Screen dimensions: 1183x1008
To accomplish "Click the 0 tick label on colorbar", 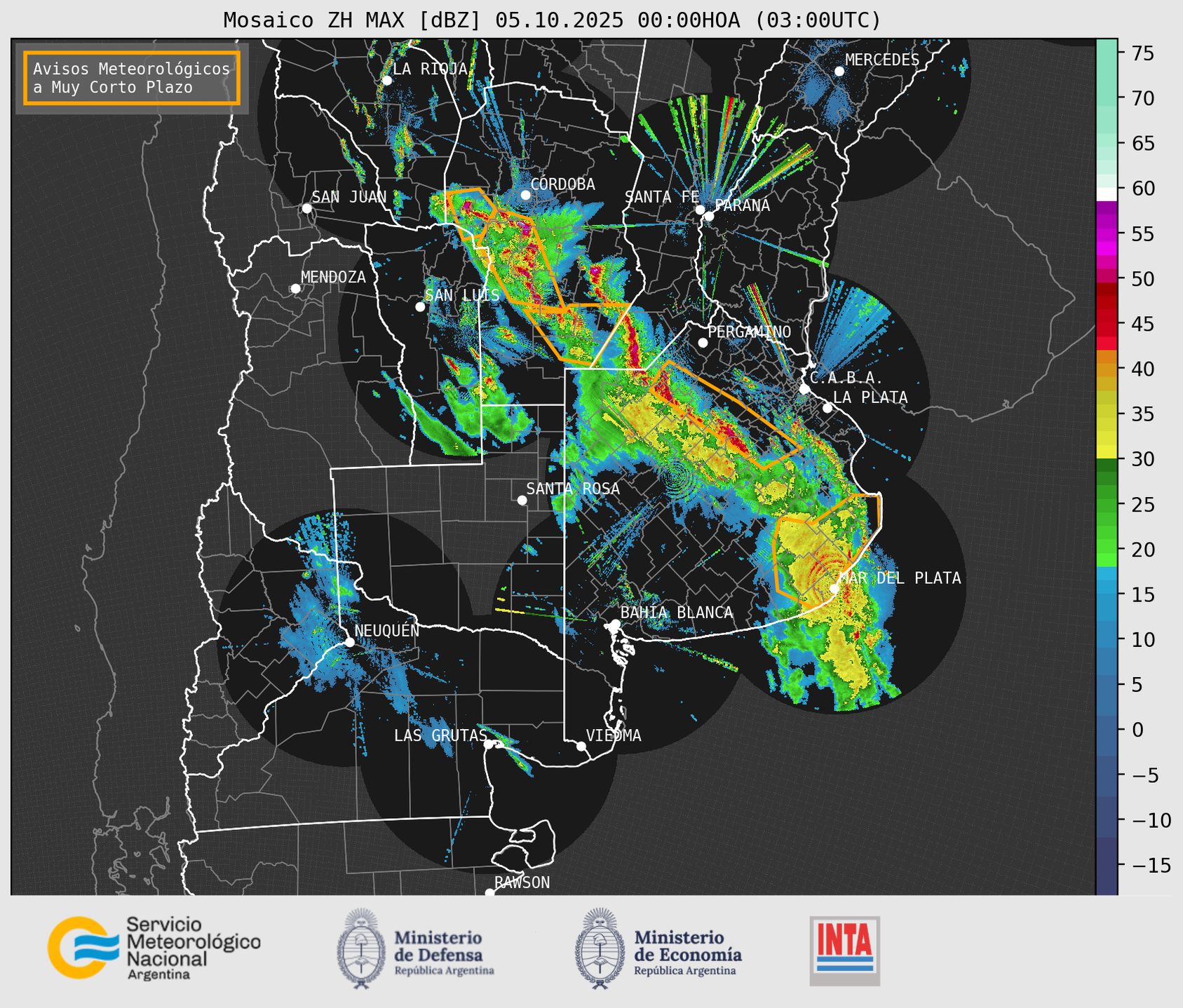I will pyautogui.click(x=1137, y=730).
